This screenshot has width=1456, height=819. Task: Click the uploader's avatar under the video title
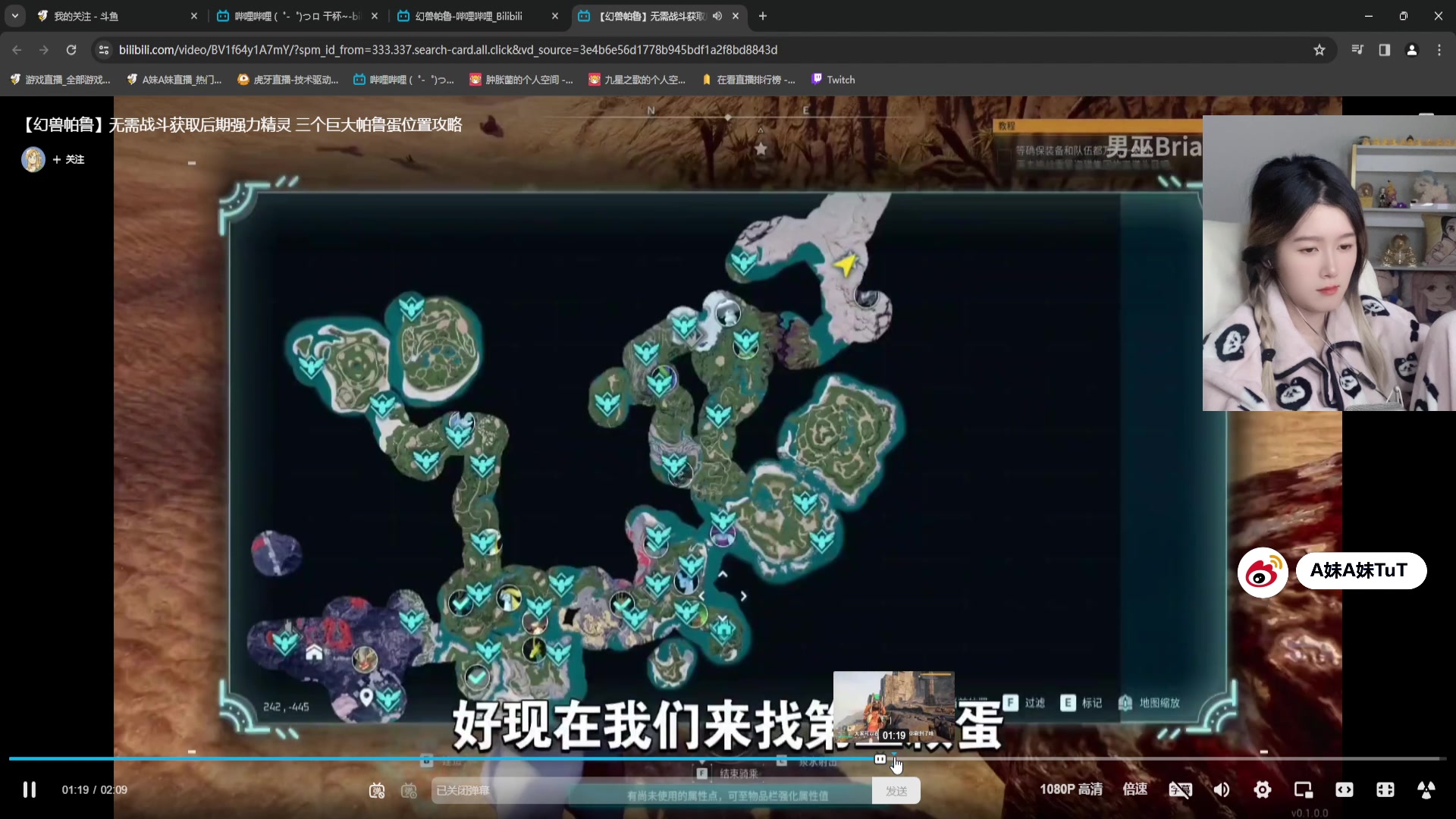[33, 159]
